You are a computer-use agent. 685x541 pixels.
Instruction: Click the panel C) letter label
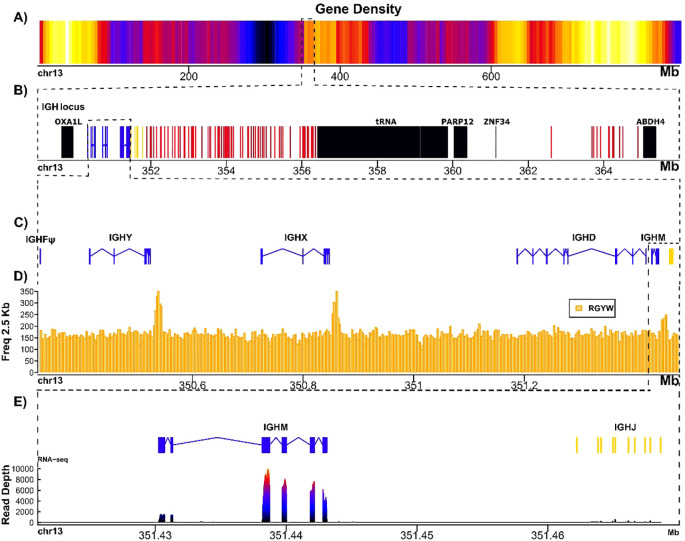20,222
